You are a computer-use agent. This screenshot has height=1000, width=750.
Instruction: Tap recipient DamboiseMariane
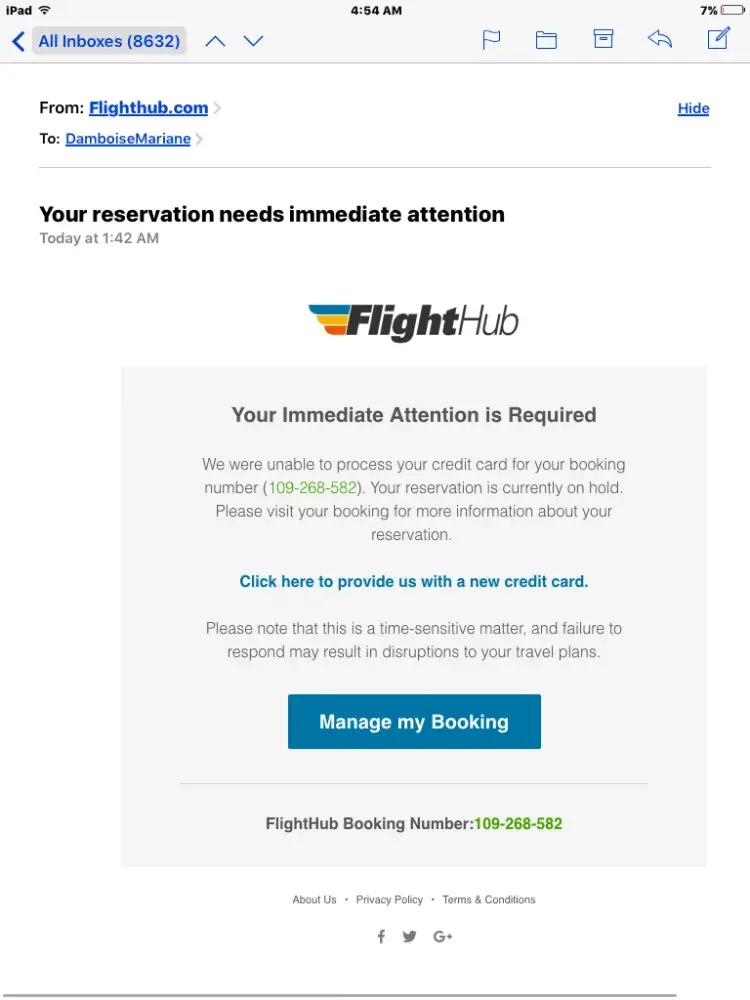tap(128, 139)
